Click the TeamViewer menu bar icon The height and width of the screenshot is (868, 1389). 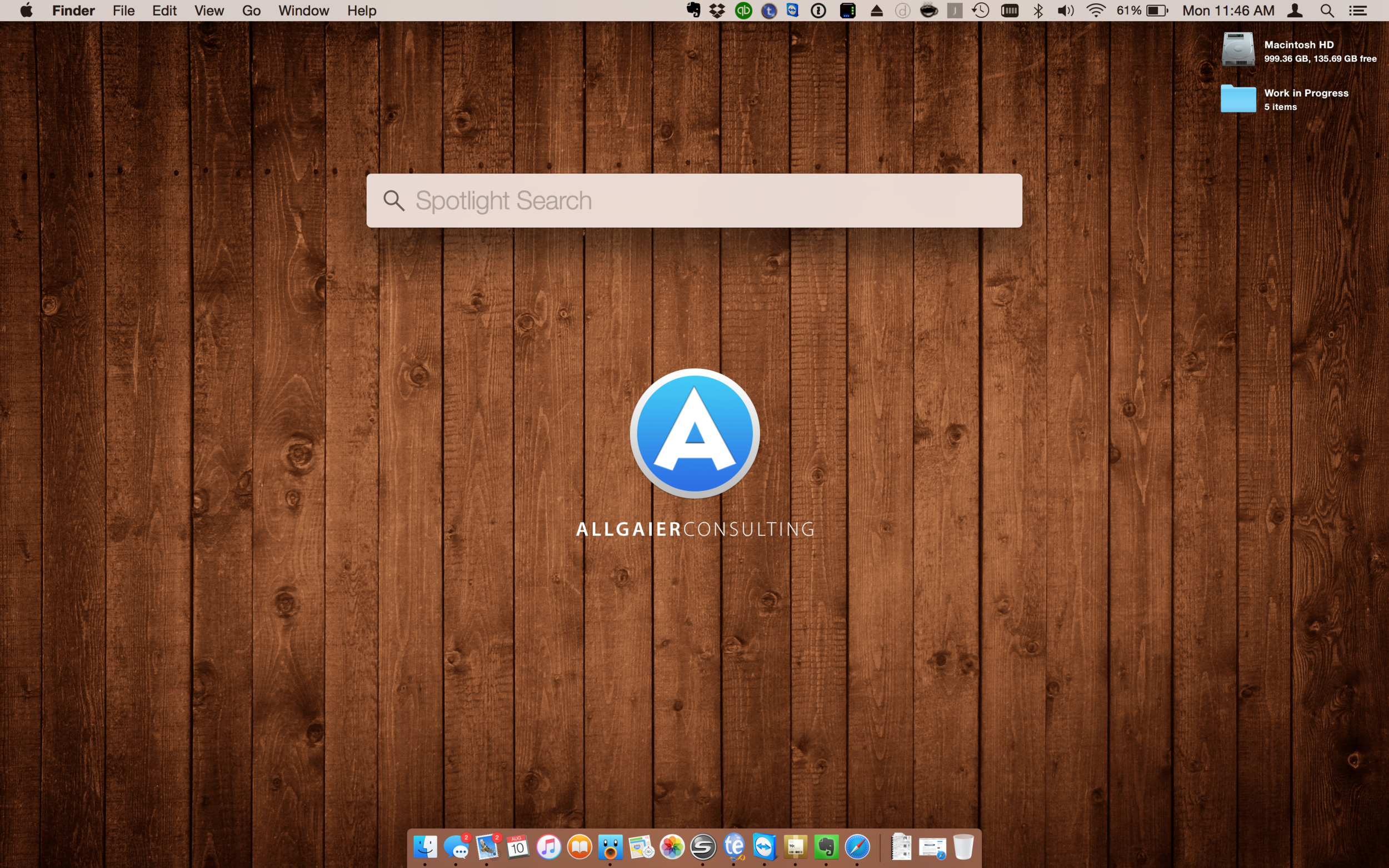[793, 11]
